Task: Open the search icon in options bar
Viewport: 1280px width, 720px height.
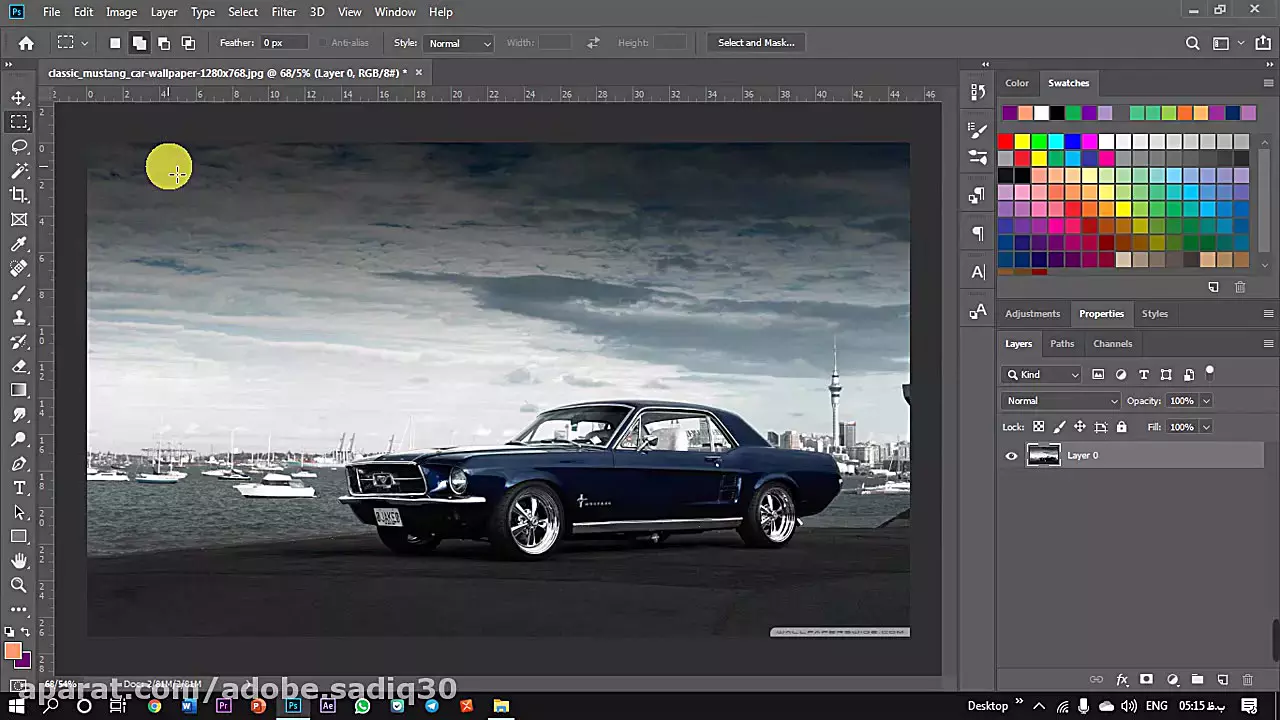Action: pyautogui.click(x=1192, y=43)
